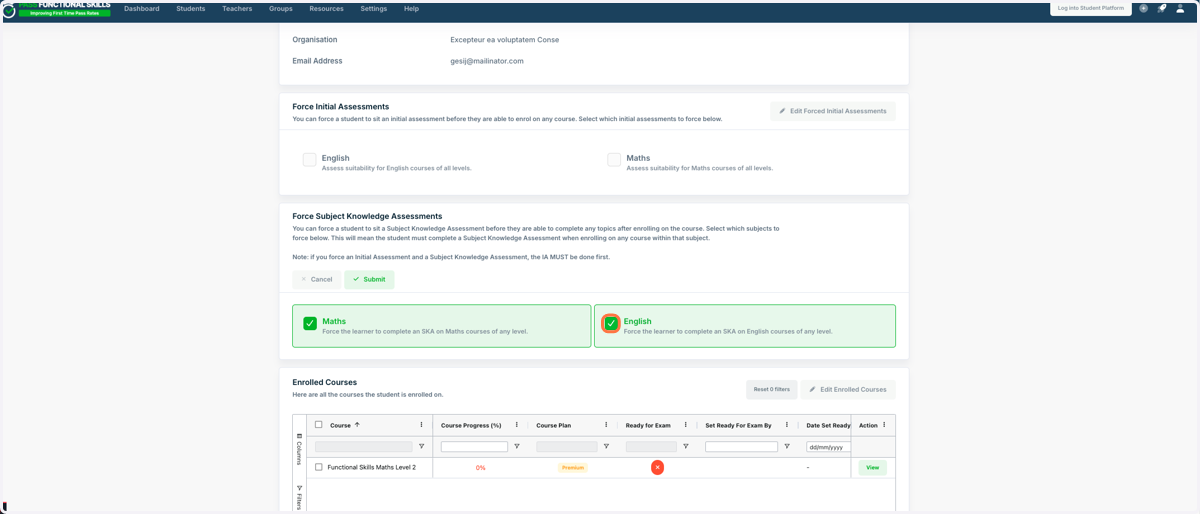The width and height of the screenshot is (1200, 514).
Task: Untick the Maths SKA checkbox
Action: click(310, 323)
